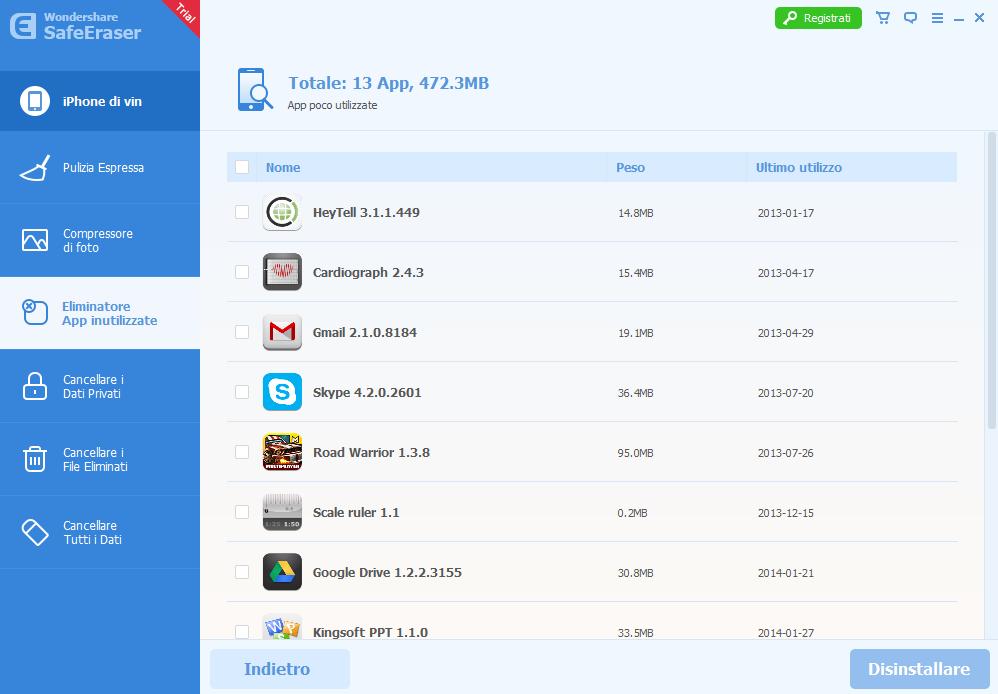The height and width of the screenshot is (694, 998).
Task: Click the Road Warrior 1.3.8 name
Action: [x=371, y=452]
